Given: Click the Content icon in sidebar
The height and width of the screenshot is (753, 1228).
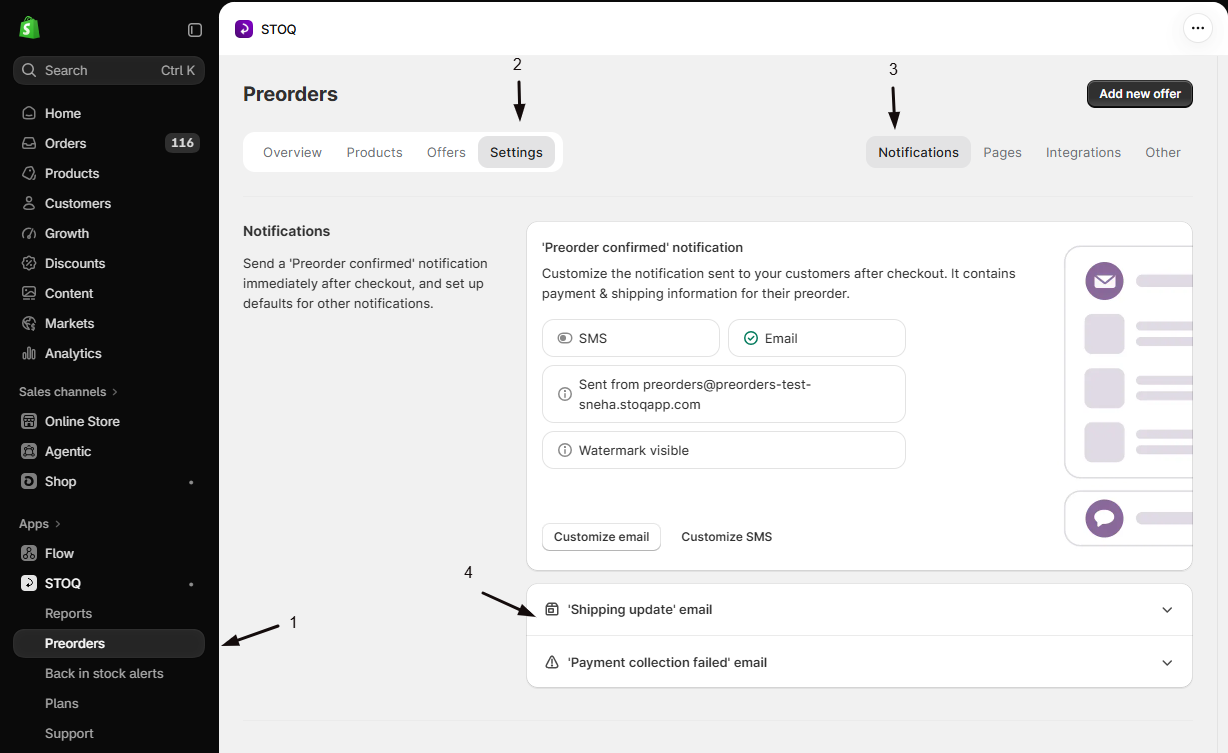Looking at the screenshot, I should 29,293.
